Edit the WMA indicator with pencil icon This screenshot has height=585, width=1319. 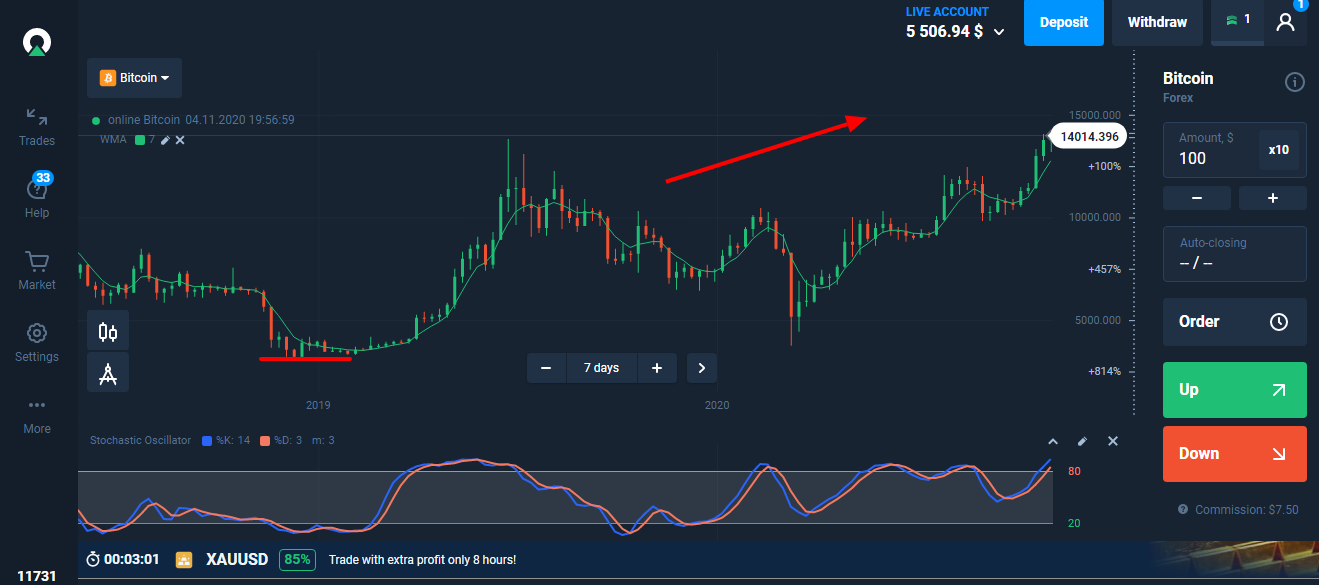pyautogui.click(x=165, y=140)
